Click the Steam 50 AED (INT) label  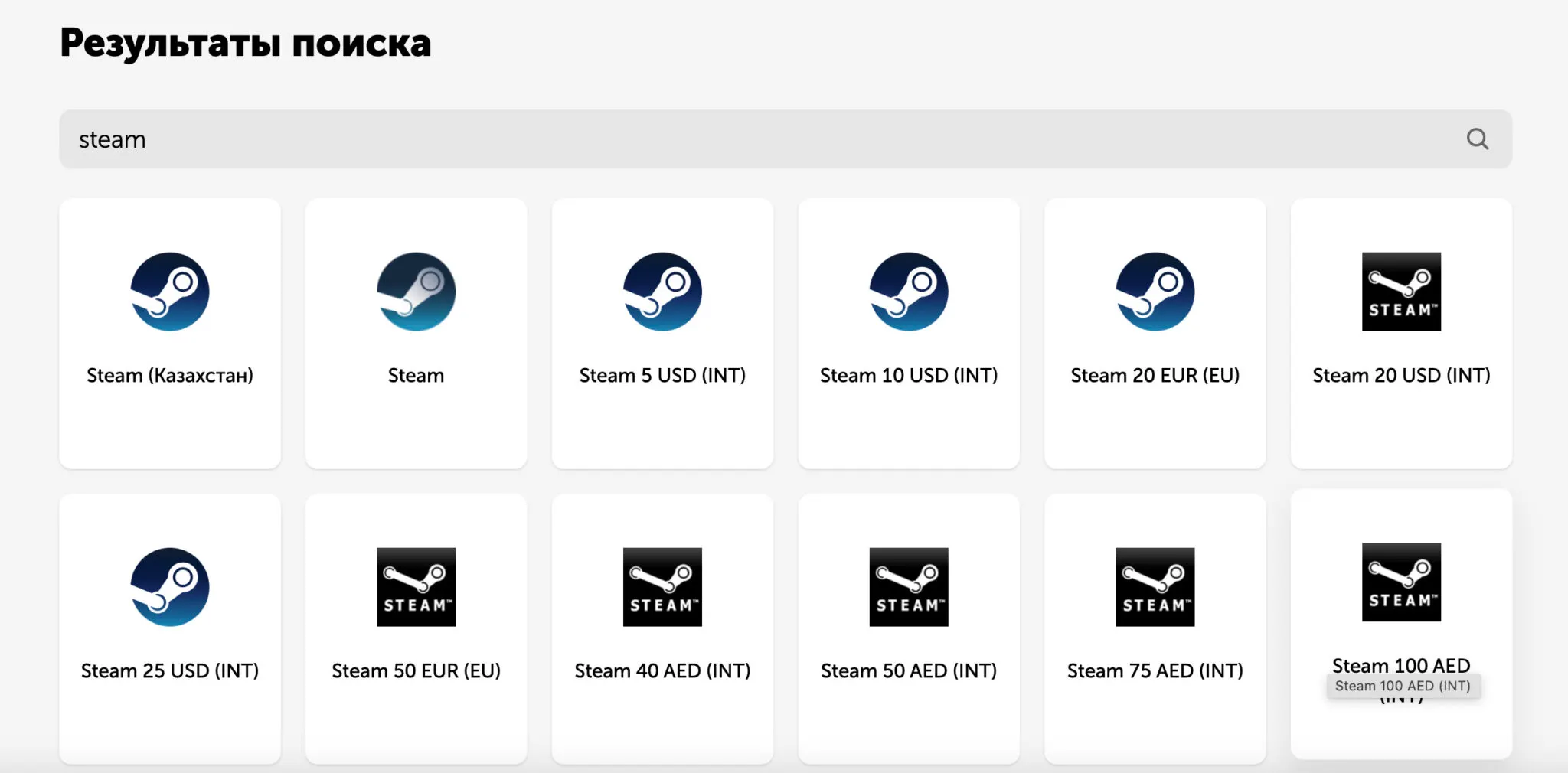click(x=909, y=670)
